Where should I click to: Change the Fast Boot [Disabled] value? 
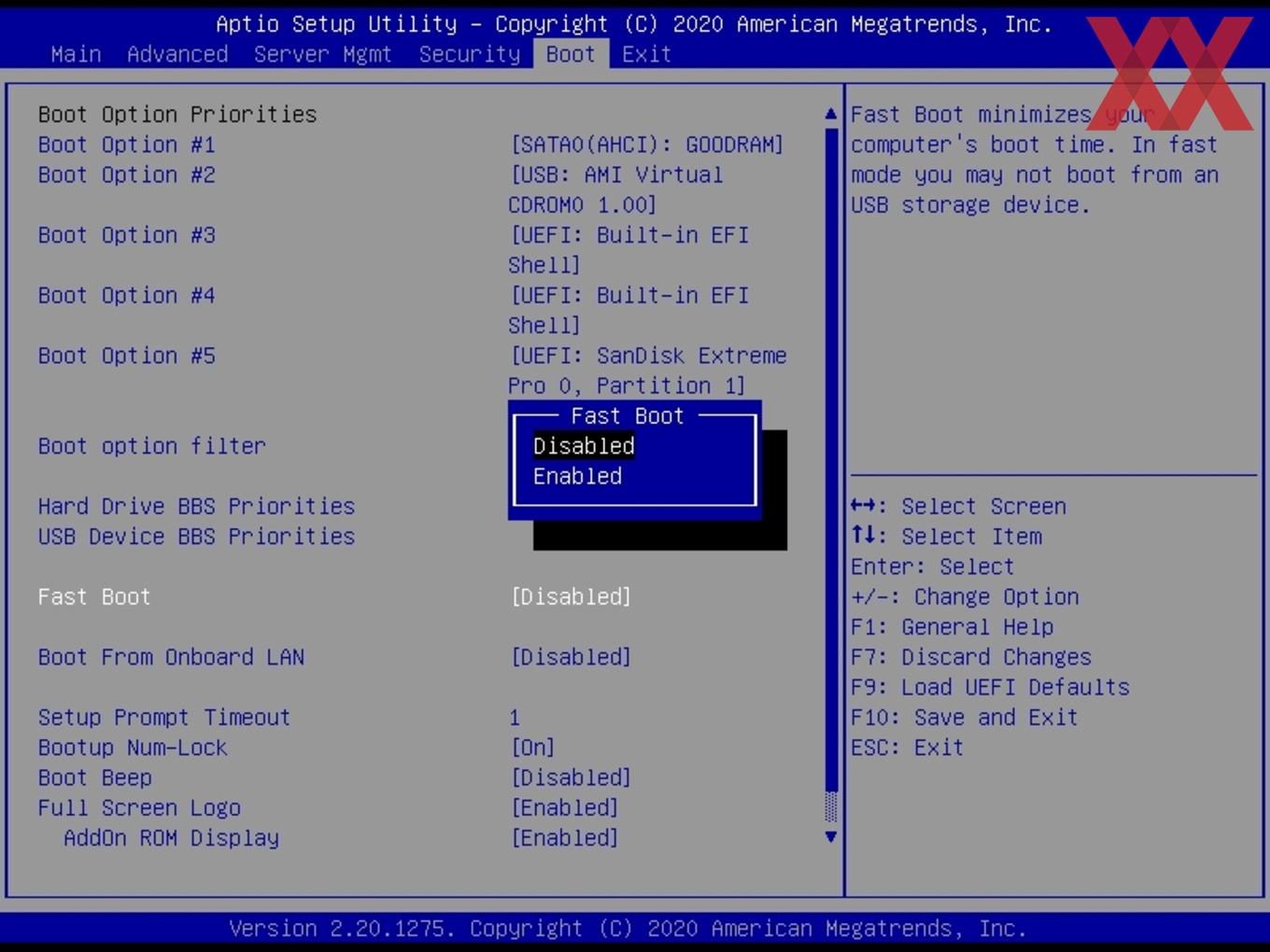point(571,597)
